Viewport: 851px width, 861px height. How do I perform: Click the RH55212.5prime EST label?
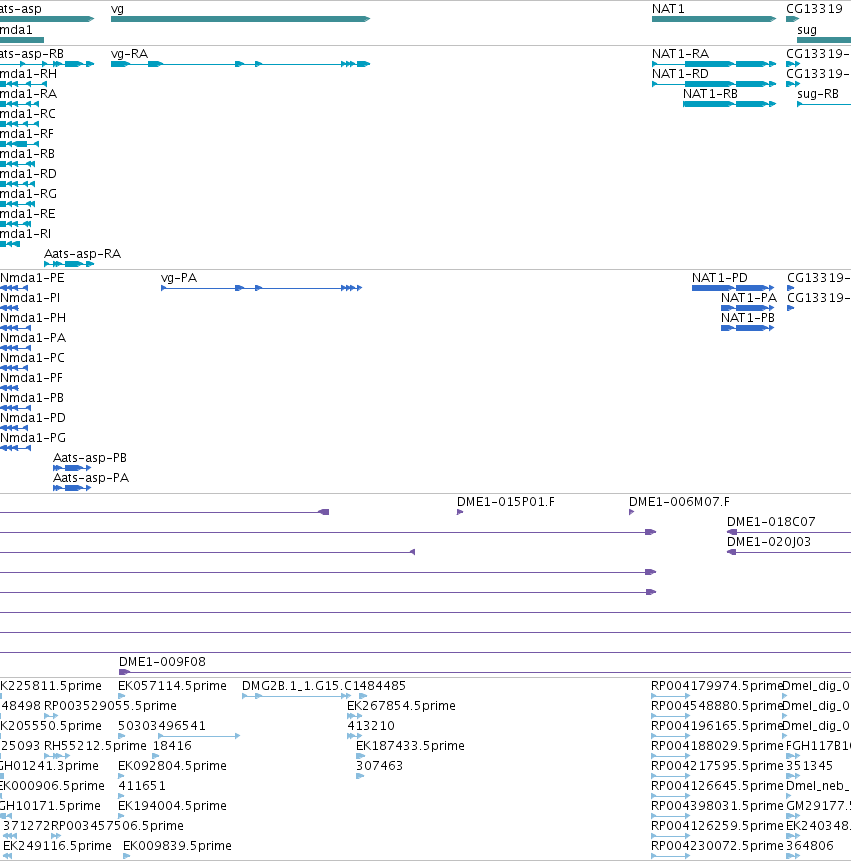pos(95,746)
